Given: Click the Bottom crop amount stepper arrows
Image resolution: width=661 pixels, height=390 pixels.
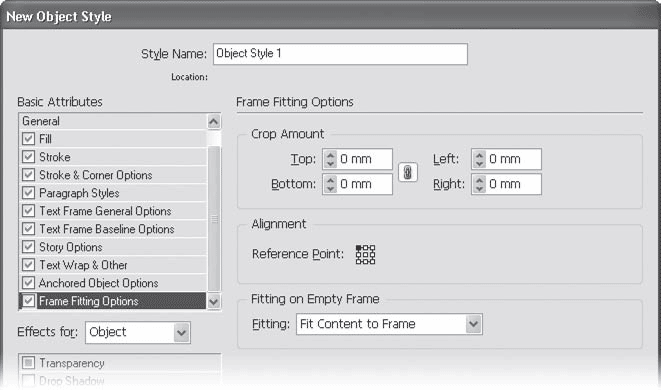Looking at the screenshot, I should 330,184.
